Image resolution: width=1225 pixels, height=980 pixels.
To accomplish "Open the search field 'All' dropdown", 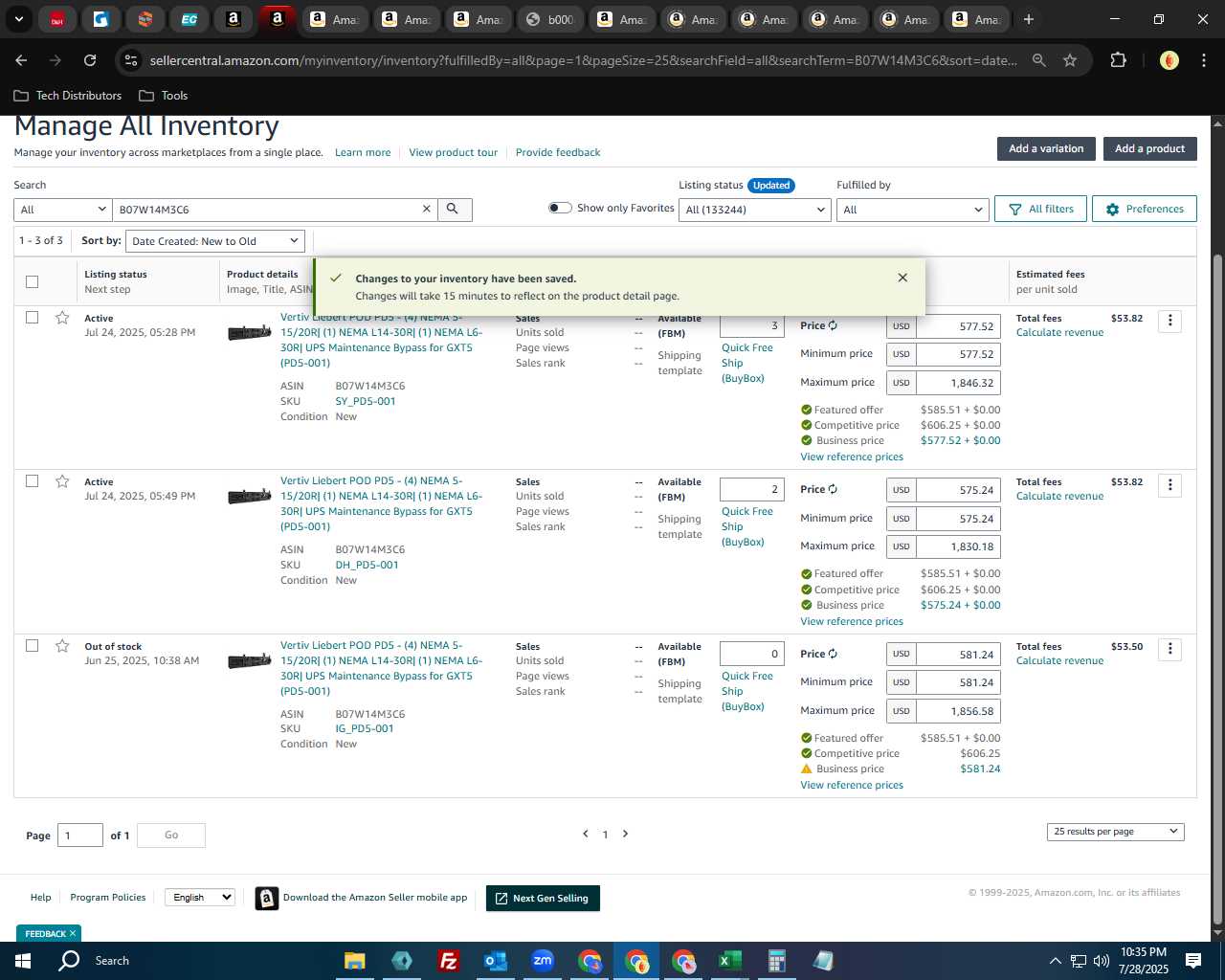I will (63, 210).
